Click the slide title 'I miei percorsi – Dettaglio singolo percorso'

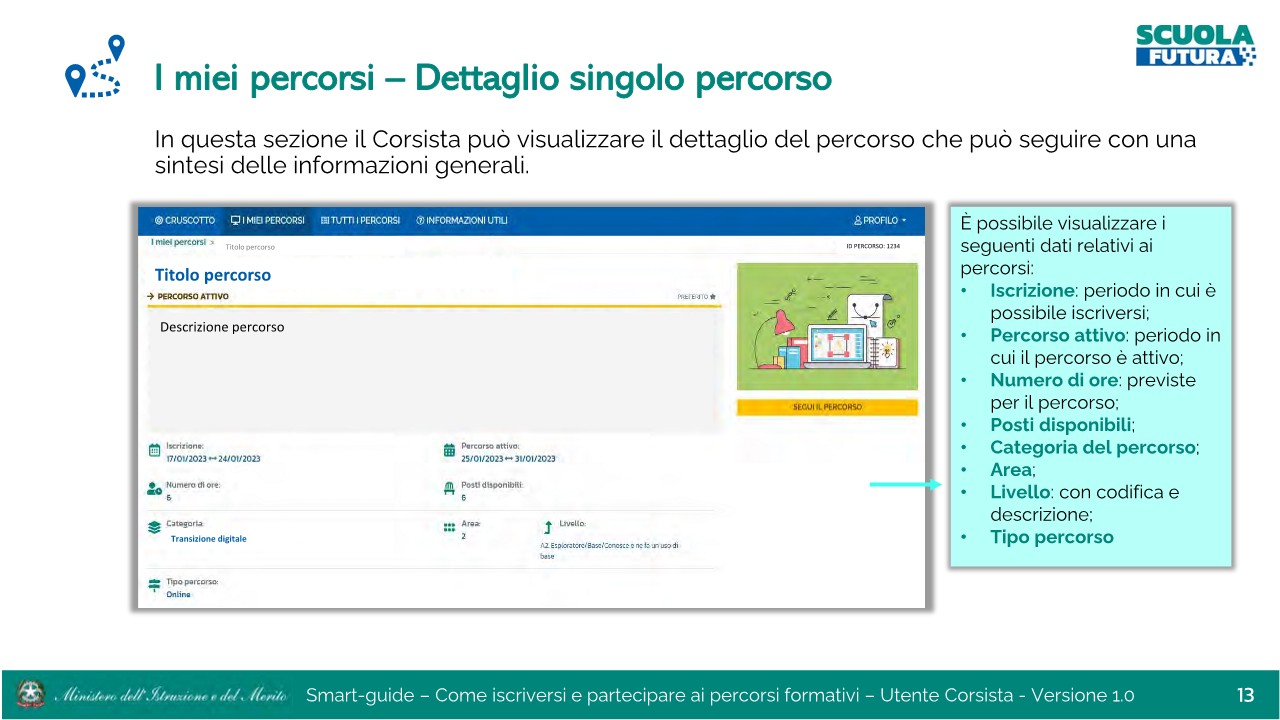[493, 77]
